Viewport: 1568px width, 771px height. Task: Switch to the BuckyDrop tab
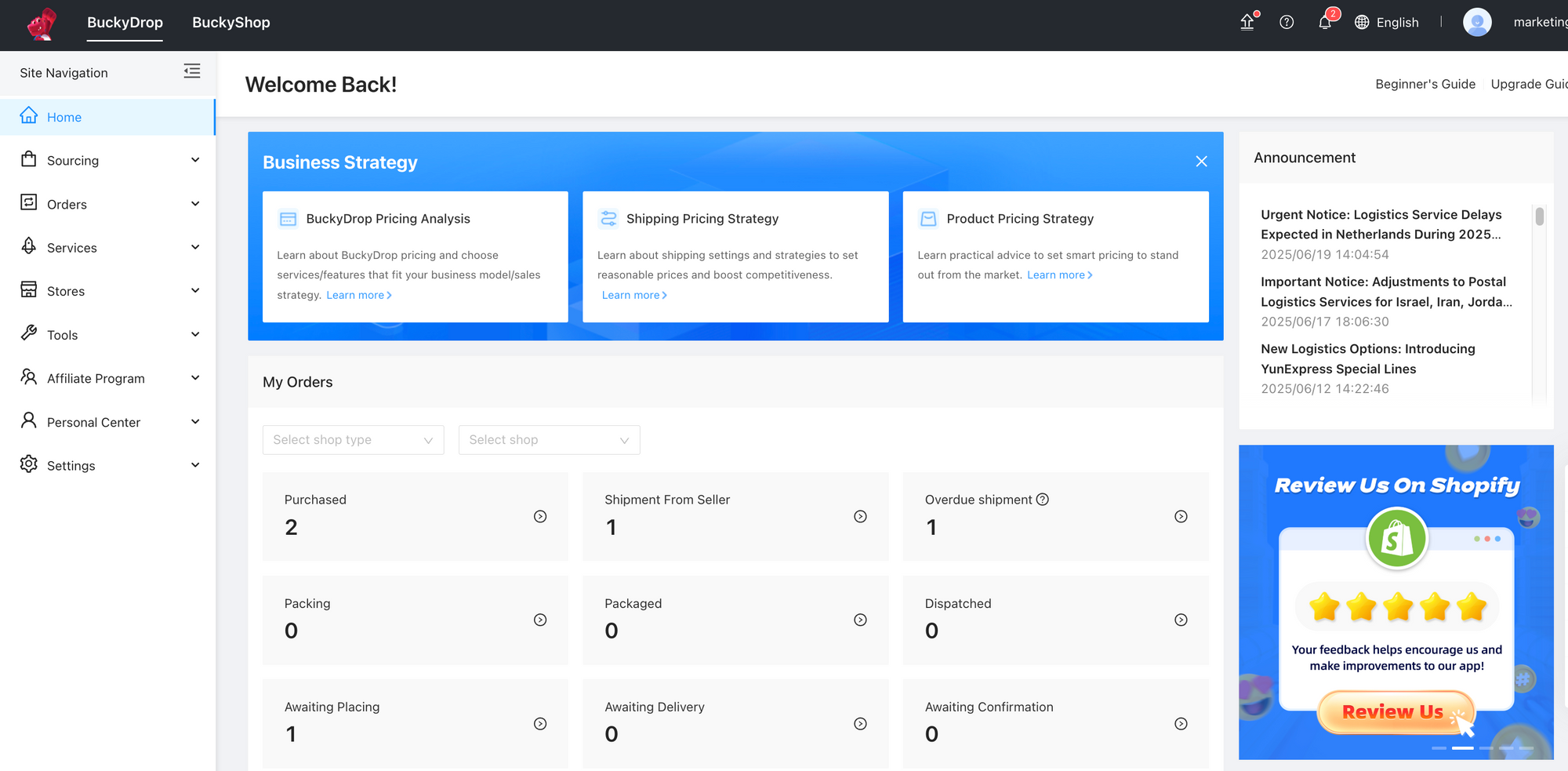pyautogui.click(x=125, y=23)
